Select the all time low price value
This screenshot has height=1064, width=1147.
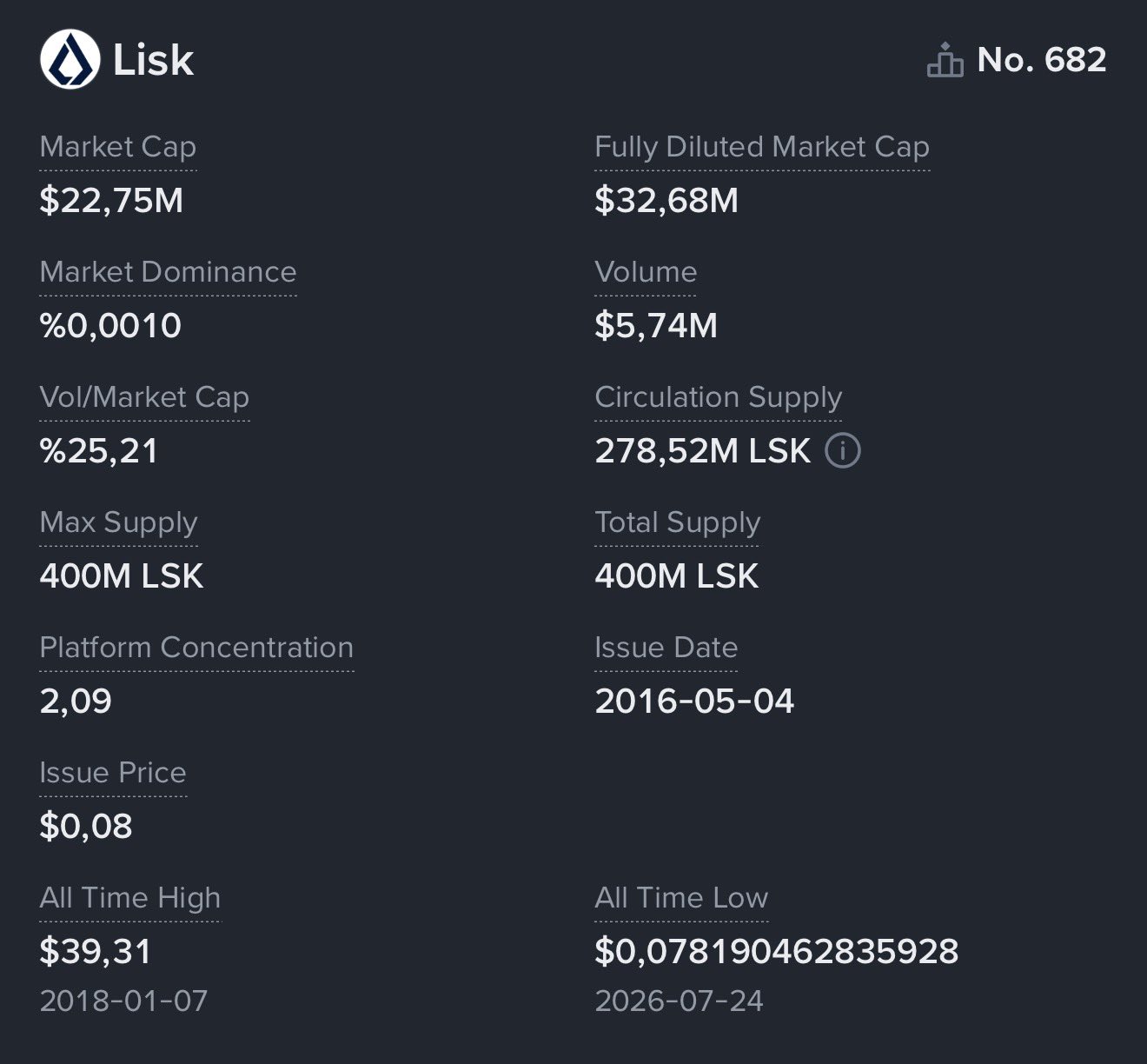777,951
